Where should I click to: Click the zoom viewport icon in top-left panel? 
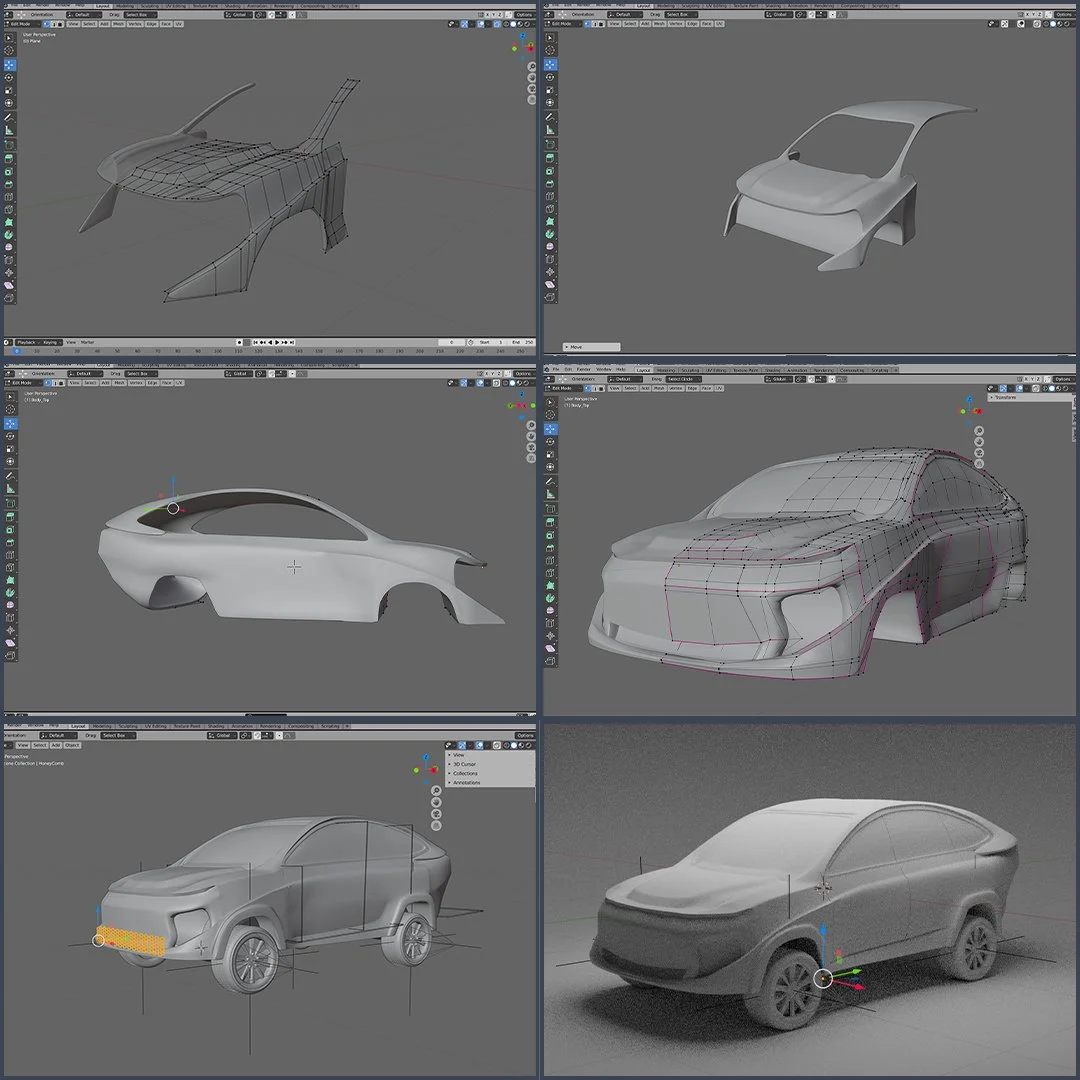532,67
